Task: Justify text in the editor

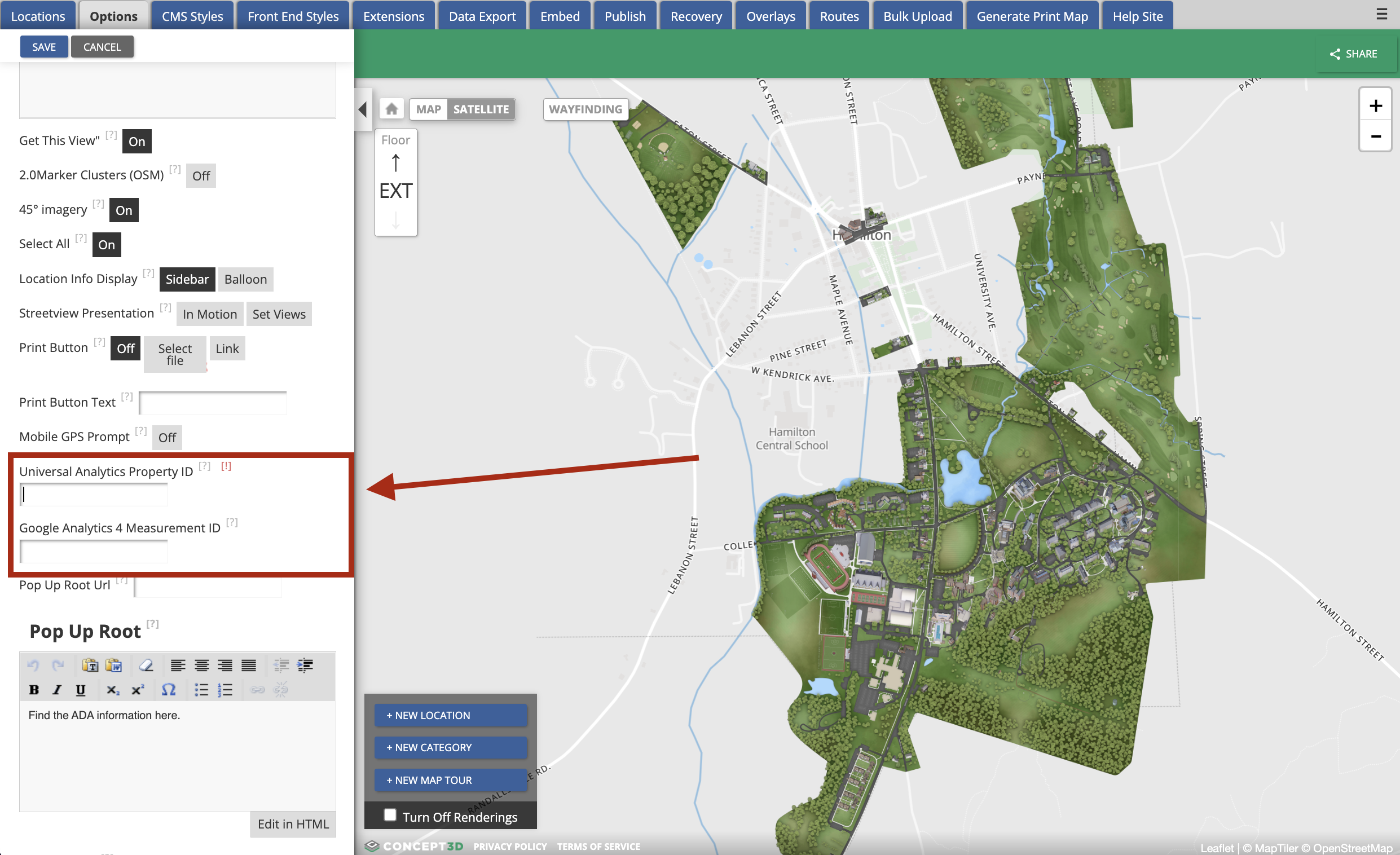Action: click(x=249, y=666)
